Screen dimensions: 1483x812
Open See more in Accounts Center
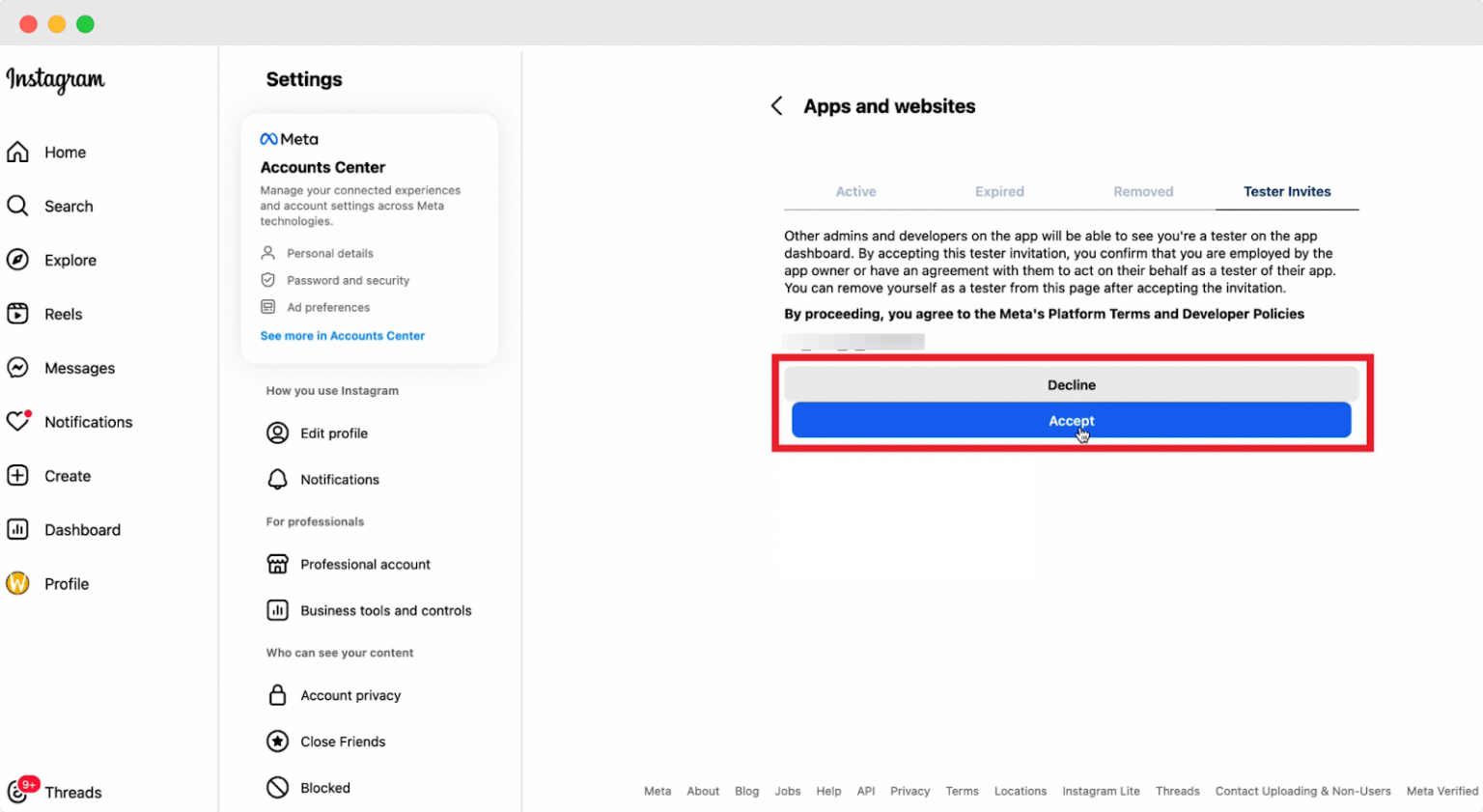pos(343,335)
